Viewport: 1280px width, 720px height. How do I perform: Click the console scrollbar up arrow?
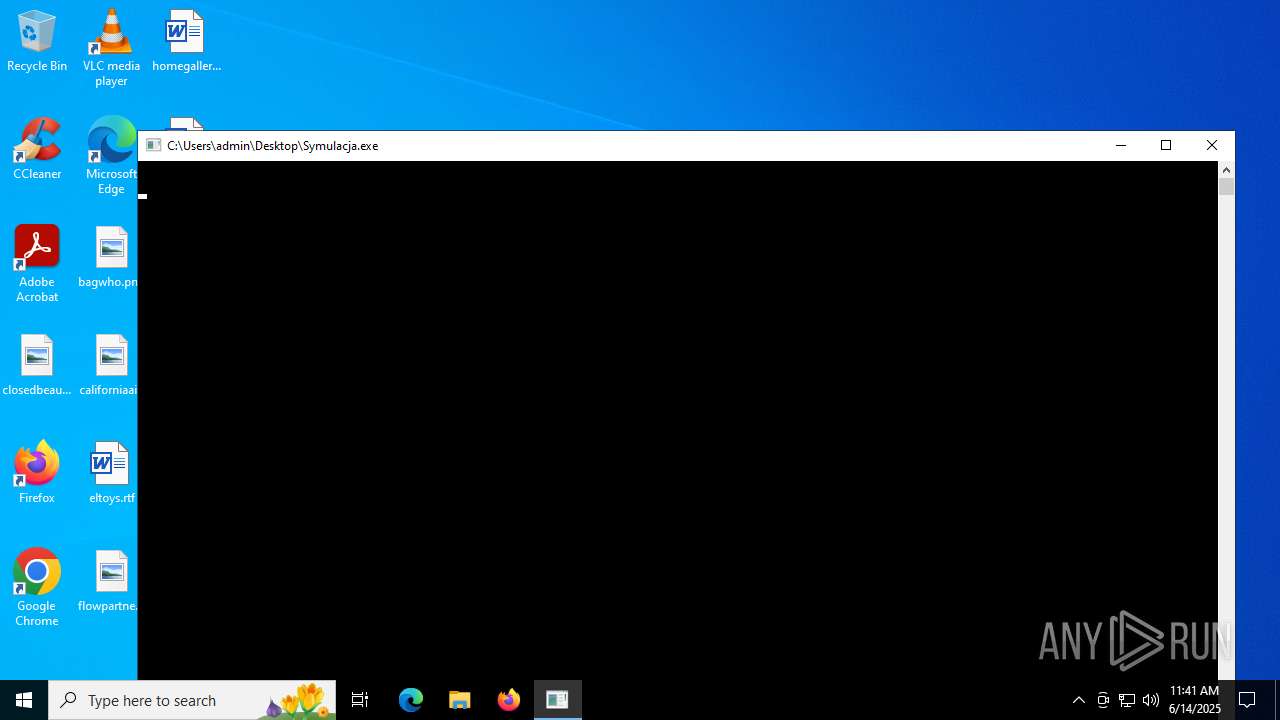tap(1226, 170)
